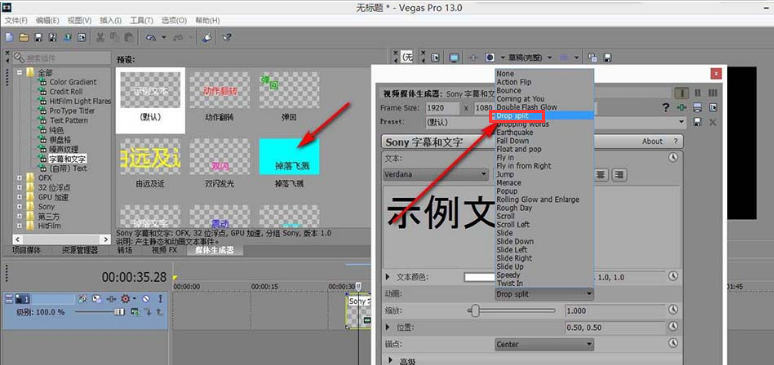774x365 pixels.
Task: Click save snapshot to file icon in preview toolbar
Action: coord(608,58)
